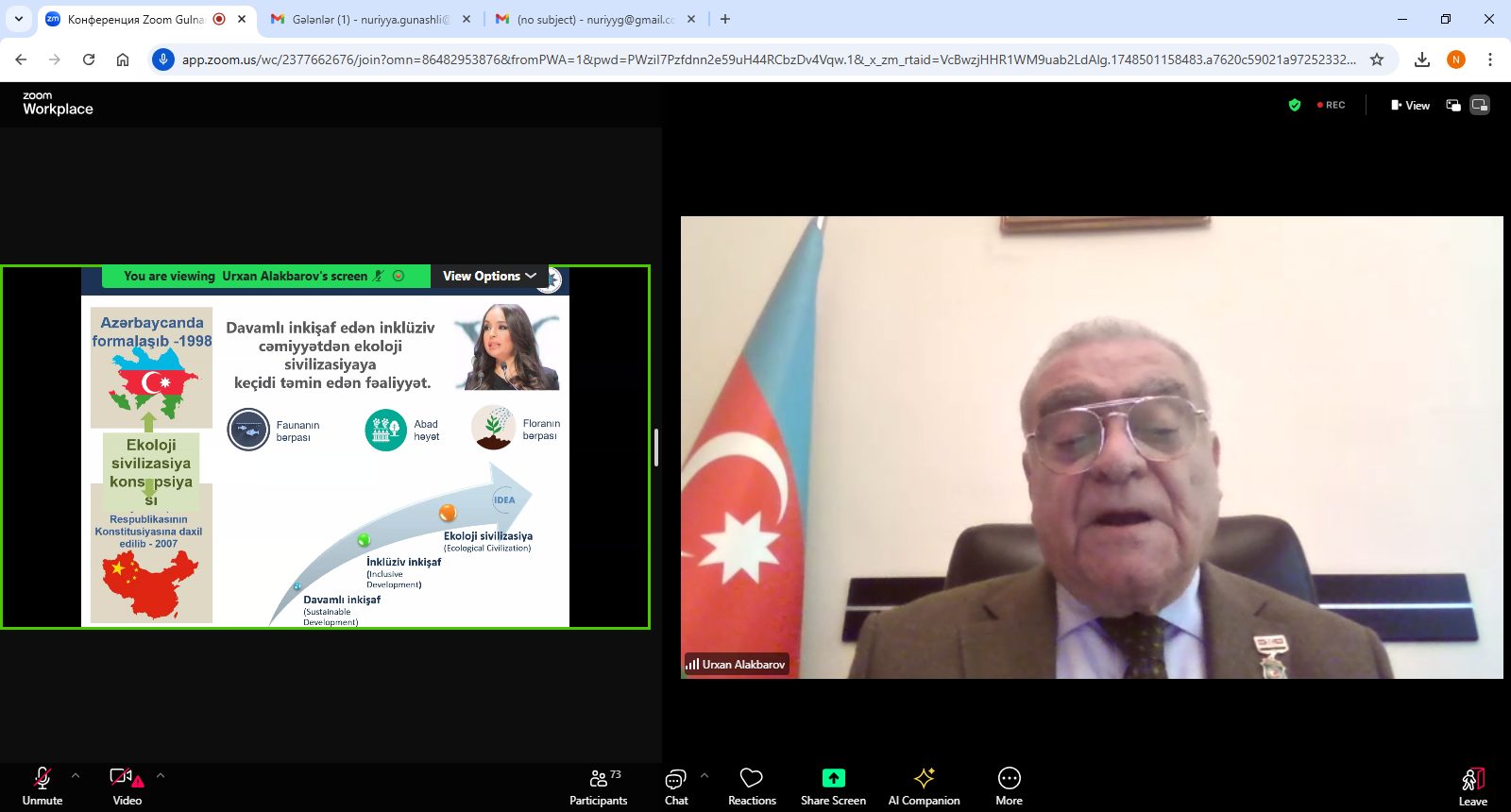Turn on the Video camera

click(x=127, y=786)
